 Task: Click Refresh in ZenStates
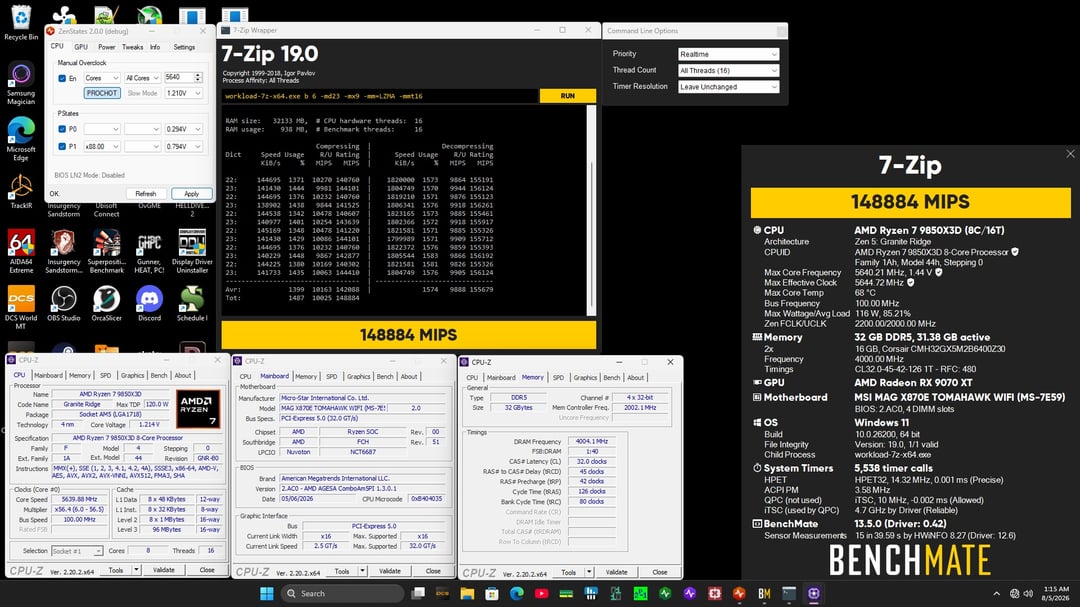point(145,194)
